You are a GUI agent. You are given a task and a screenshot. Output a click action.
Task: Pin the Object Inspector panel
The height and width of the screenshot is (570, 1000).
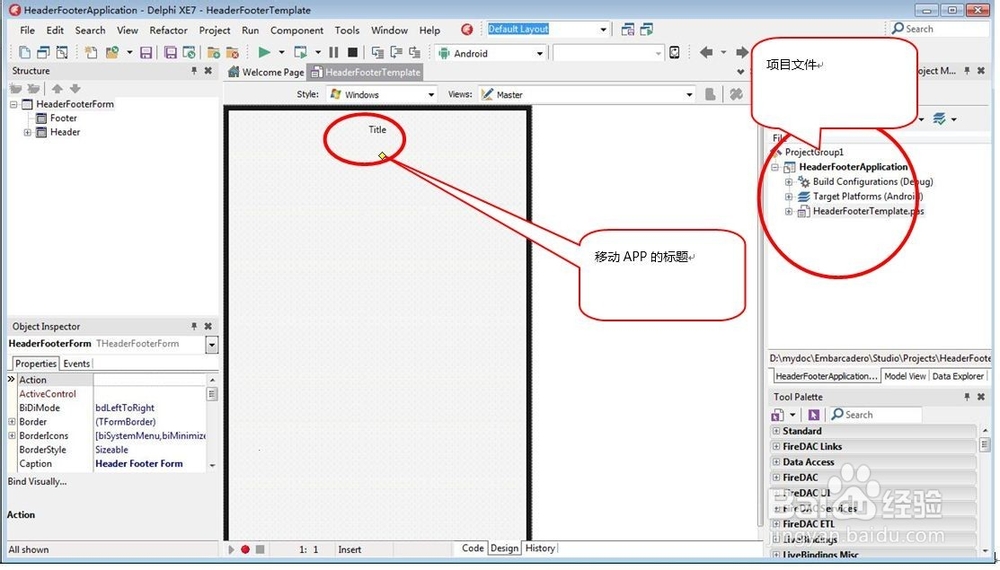coord(194,326)
